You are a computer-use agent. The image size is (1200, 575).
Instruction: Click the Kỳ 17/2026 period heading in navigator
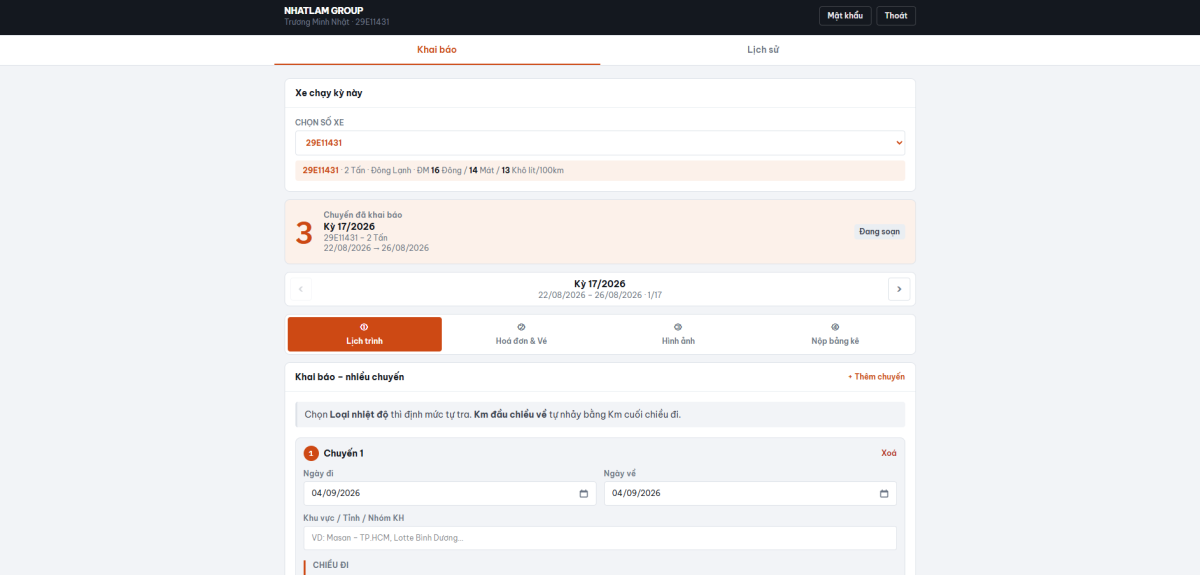pyautogui.click(x=600, y=284)
